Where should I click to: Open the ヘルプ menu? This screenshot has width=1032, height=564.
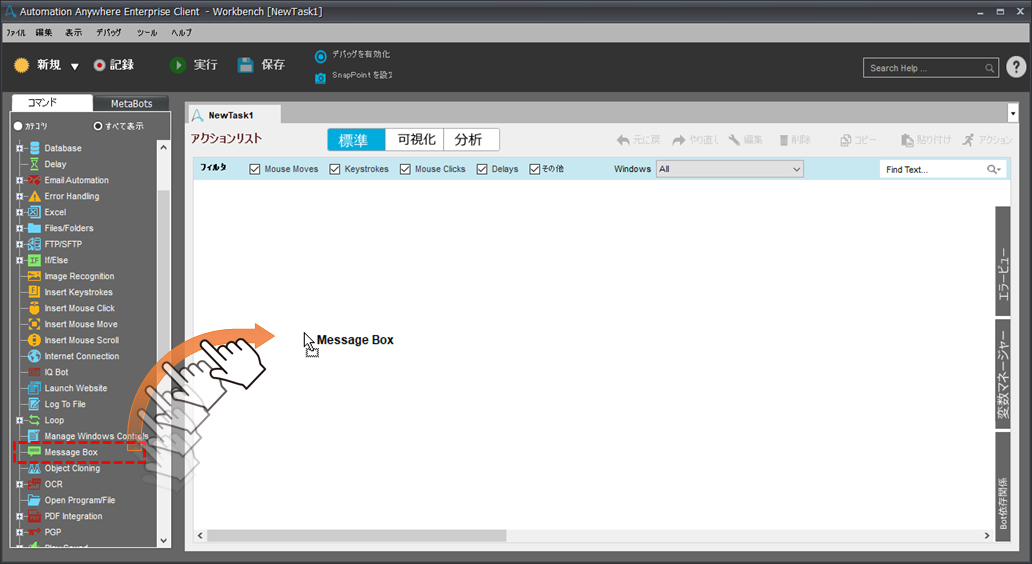click(182, 32)
